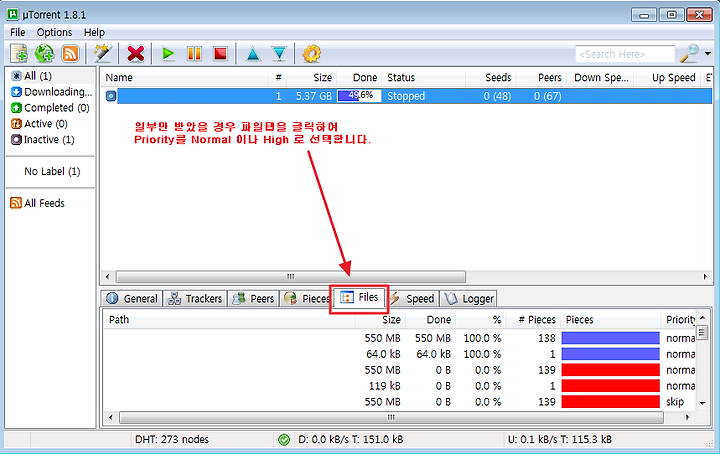
Task: Open the search engine dropdown arrow
Action: point(708,54)
